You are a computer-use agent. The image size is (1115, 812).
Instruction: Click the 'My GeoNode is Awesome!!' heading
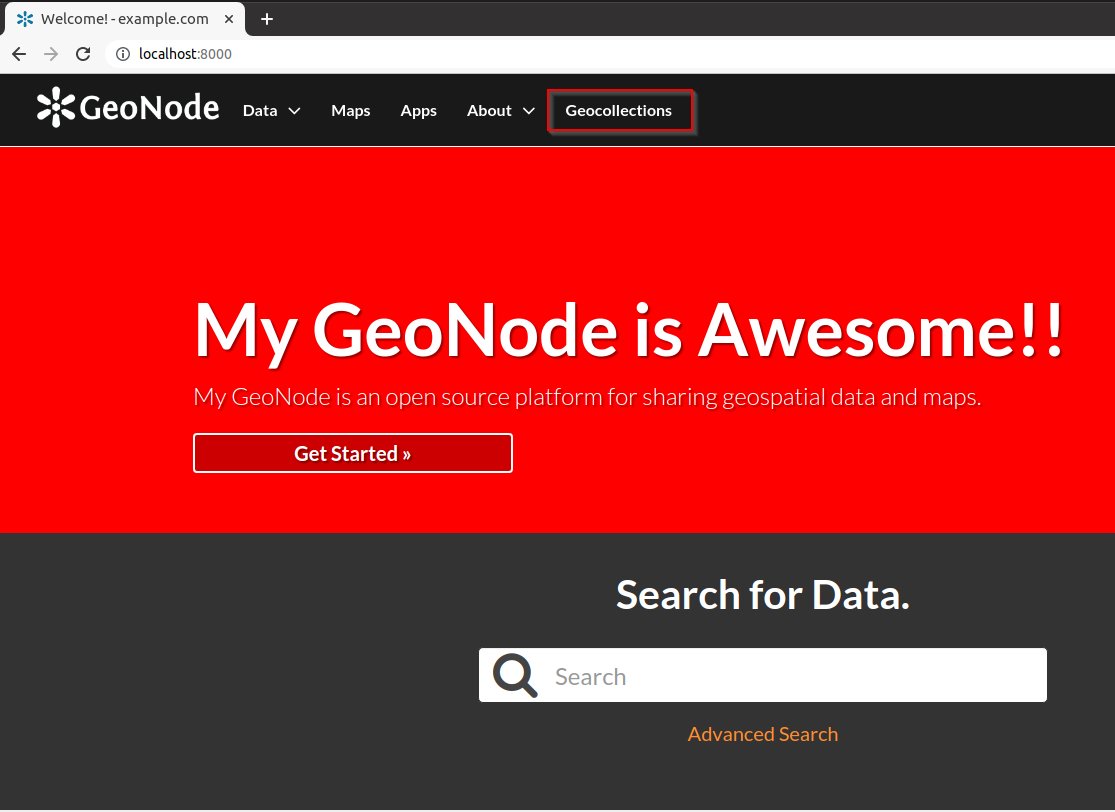(x=629, y=331)
